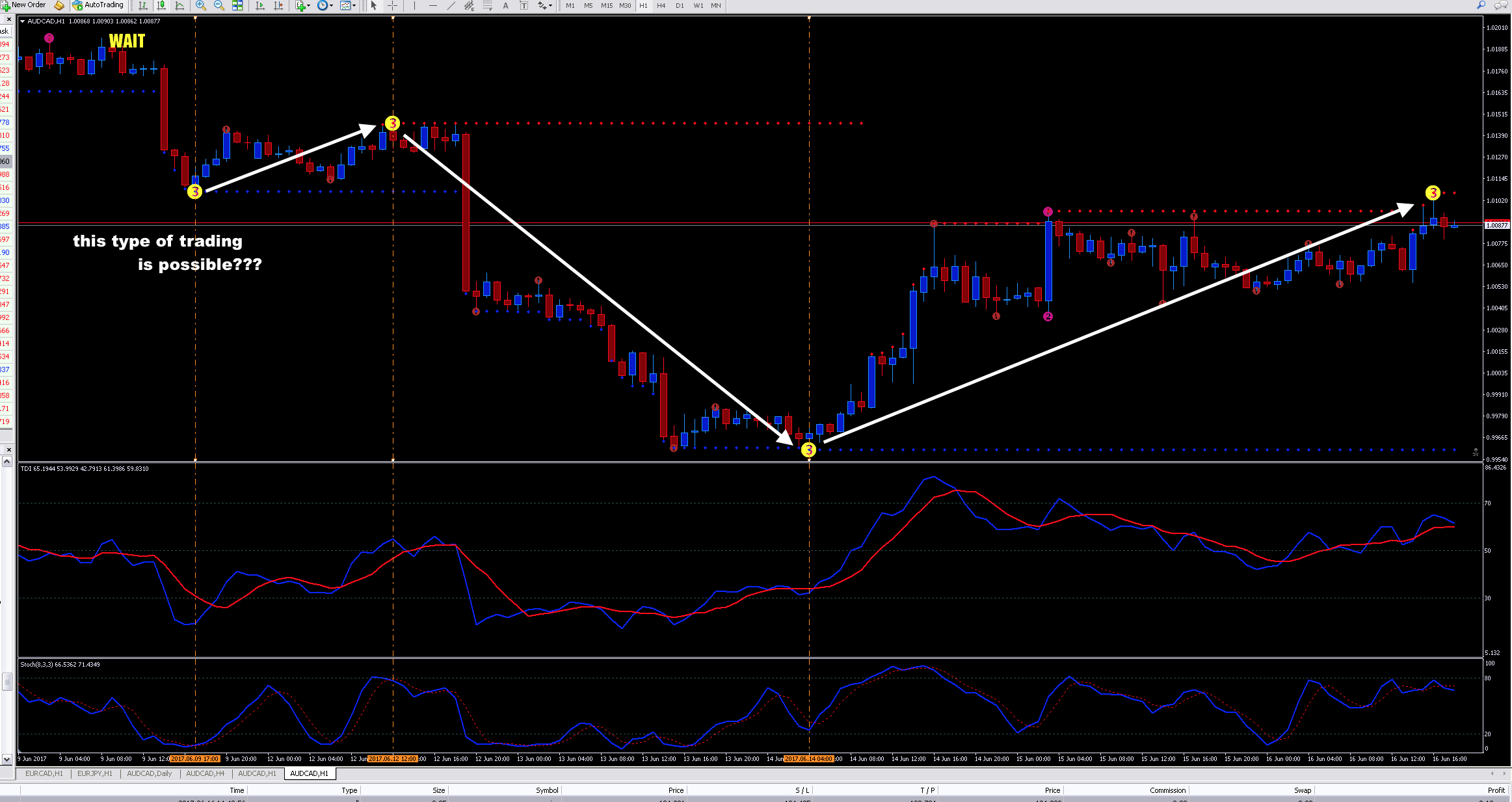
Task: Toggle the chart shift icon
Action: [279, 5]
